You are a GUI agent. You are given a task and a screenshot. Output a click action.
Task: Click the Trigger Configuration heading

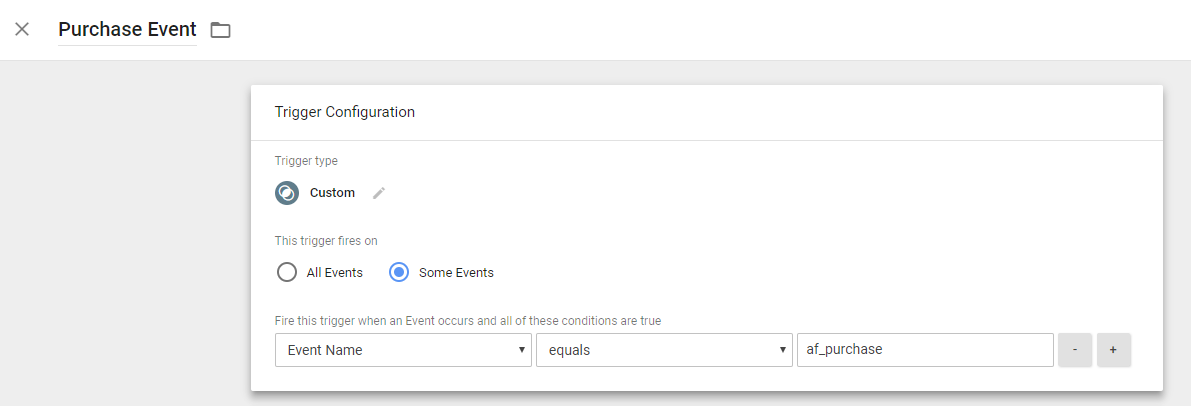click(344, 112)
